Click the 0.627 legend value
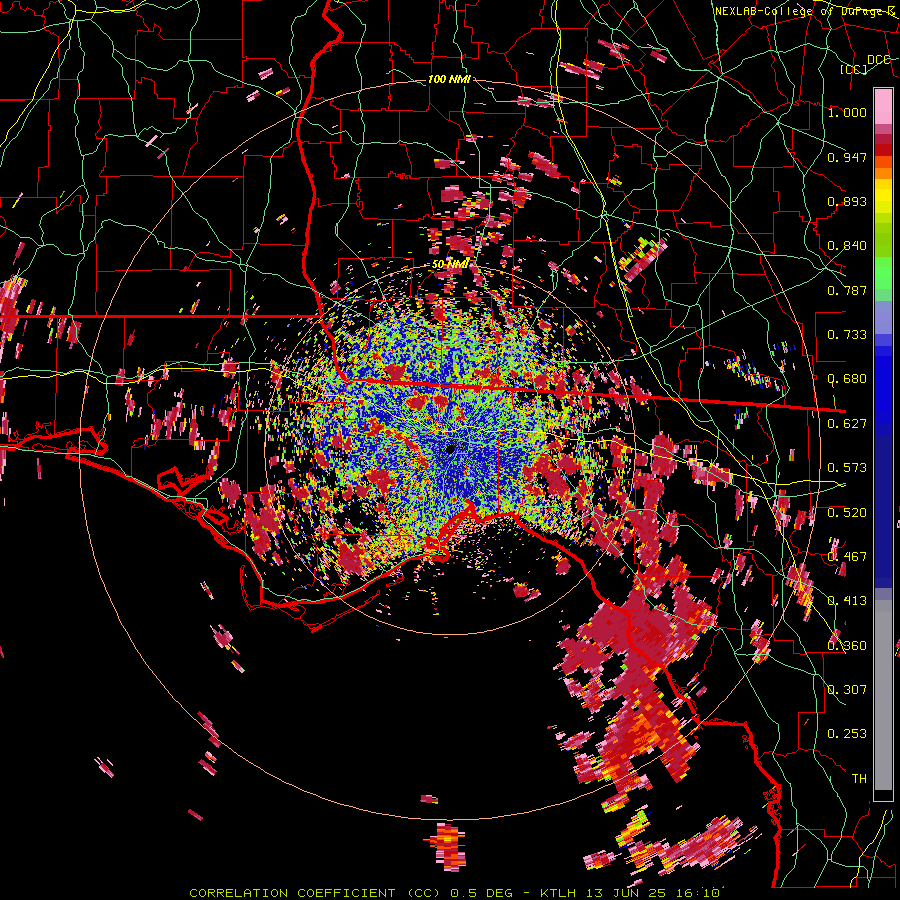The height and width of the screenshot is (900, 900). tap(847, 424)
